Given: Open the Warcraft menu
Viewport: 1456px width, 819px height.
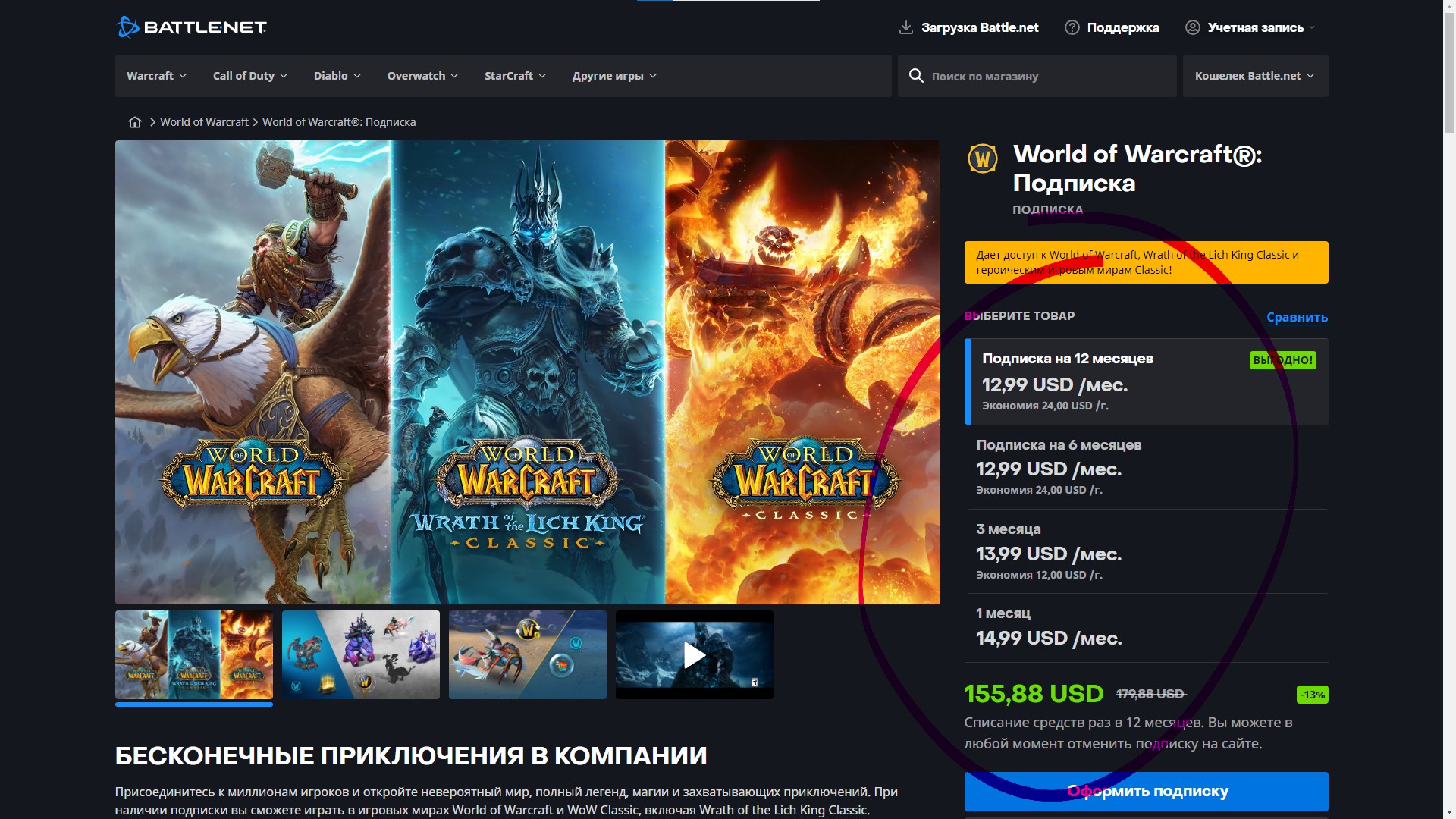Looking at the screenshot, I should coord(156,76).
